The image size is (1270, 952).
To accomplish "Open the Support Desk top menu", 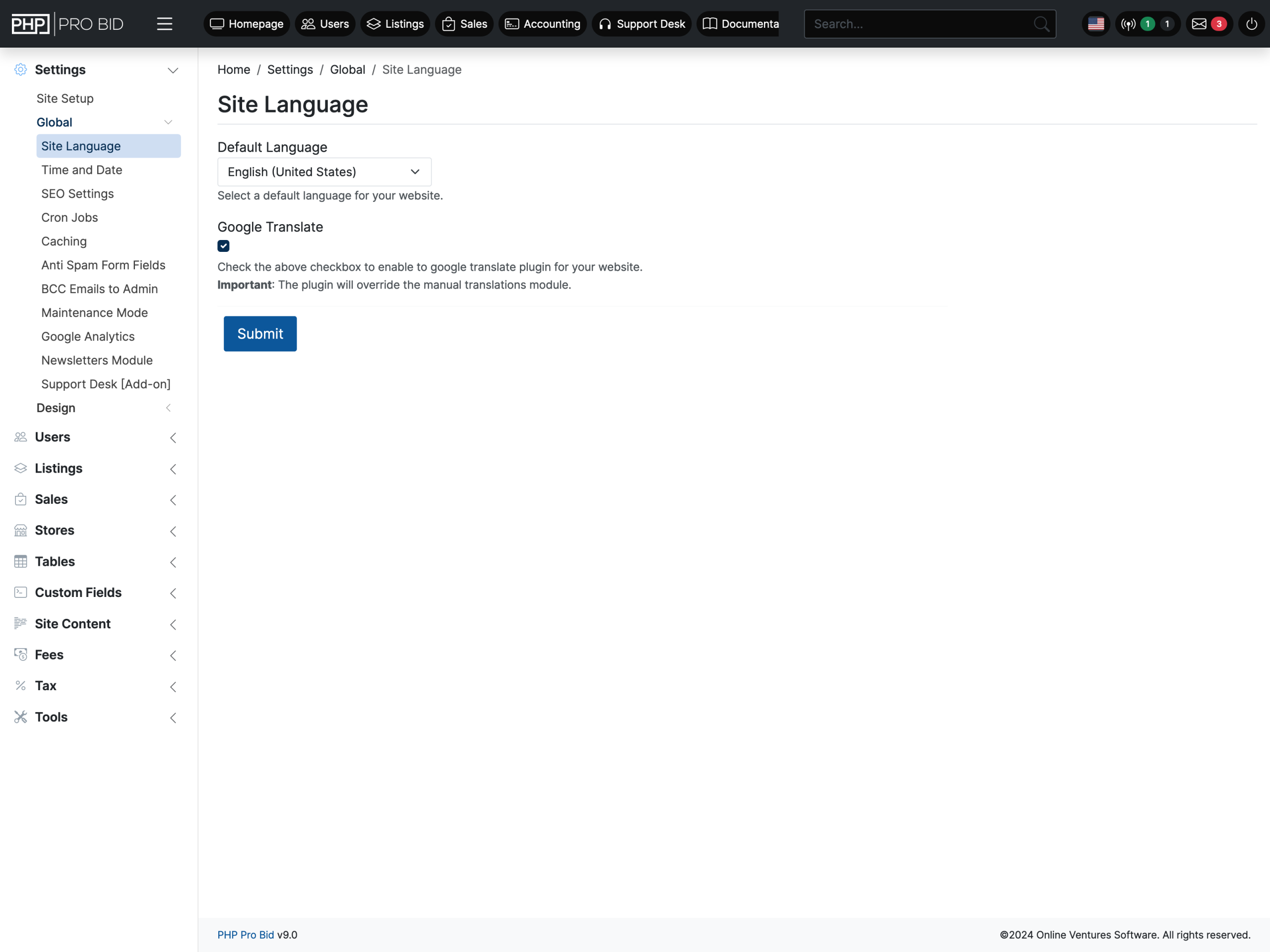I will [x=642, y=24].
